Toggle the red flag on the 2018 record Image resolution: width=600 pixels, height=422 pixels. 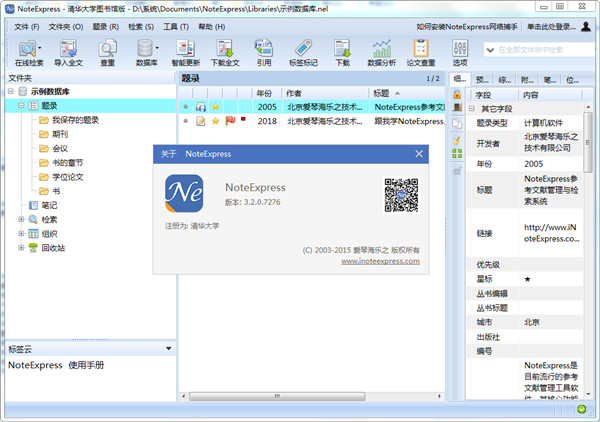coord(230,121)
